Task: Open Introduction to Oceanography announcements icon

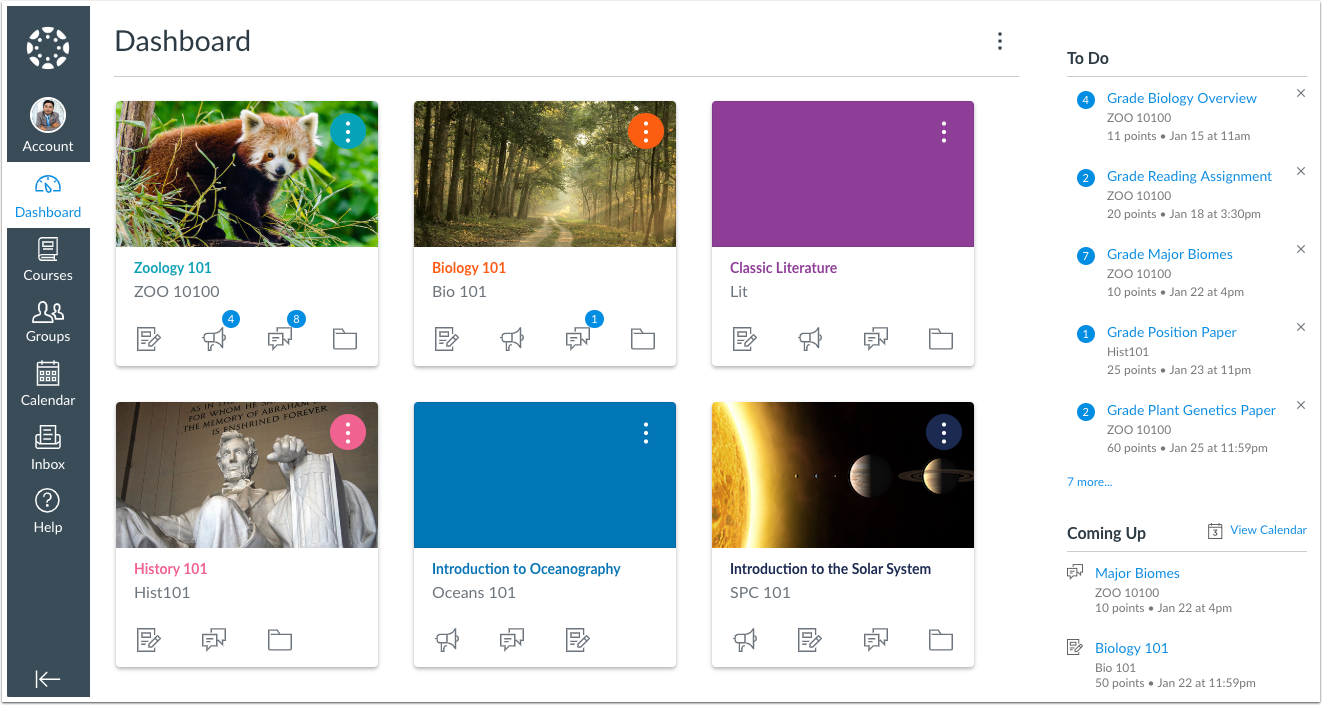Action: point(447,640)
